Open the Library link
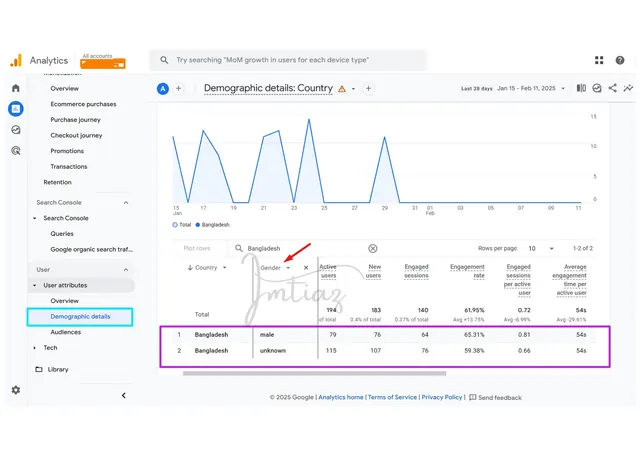 pos(58,369)
